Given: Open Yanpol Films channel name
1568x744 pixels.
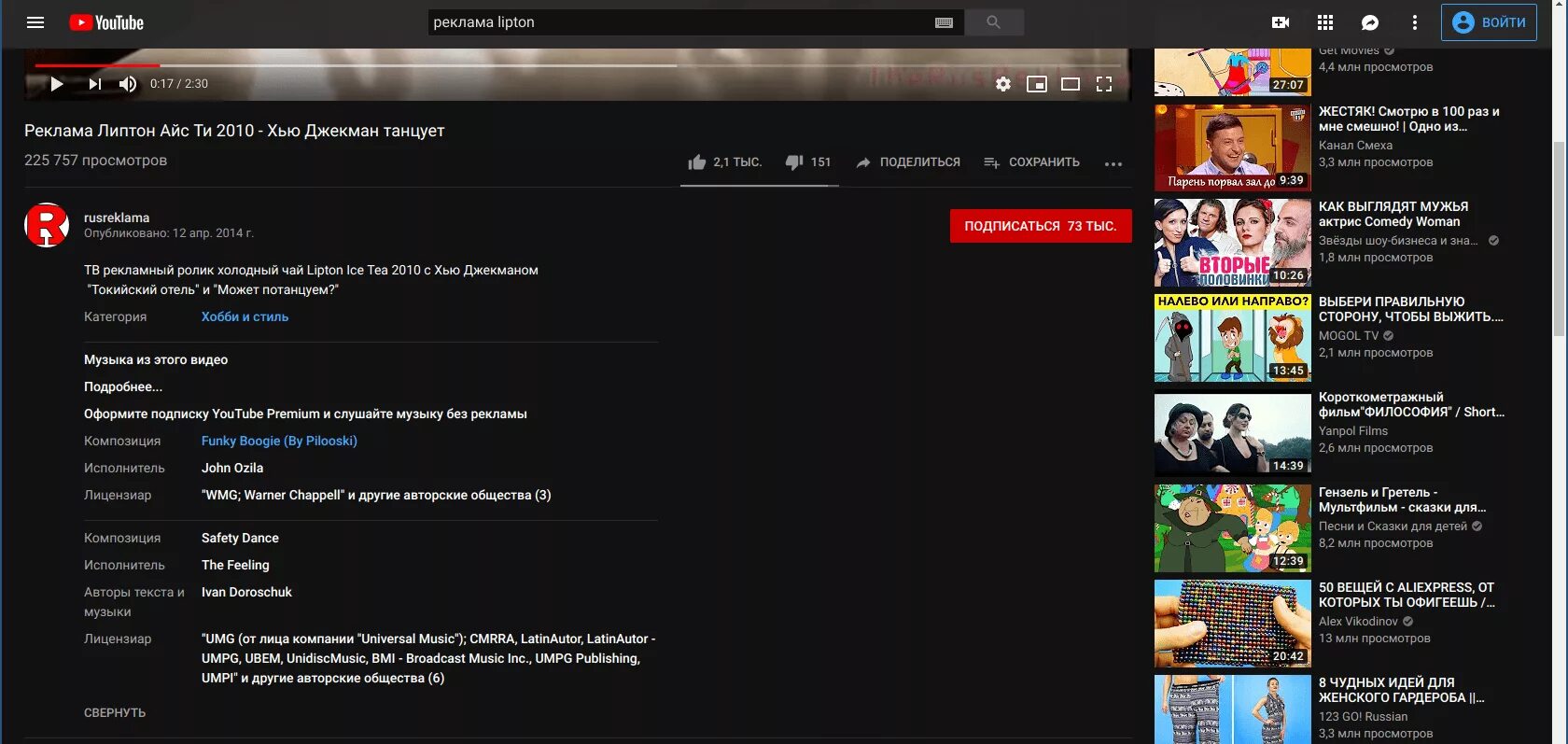Looking at the screenshot, I should [1353, 430].
